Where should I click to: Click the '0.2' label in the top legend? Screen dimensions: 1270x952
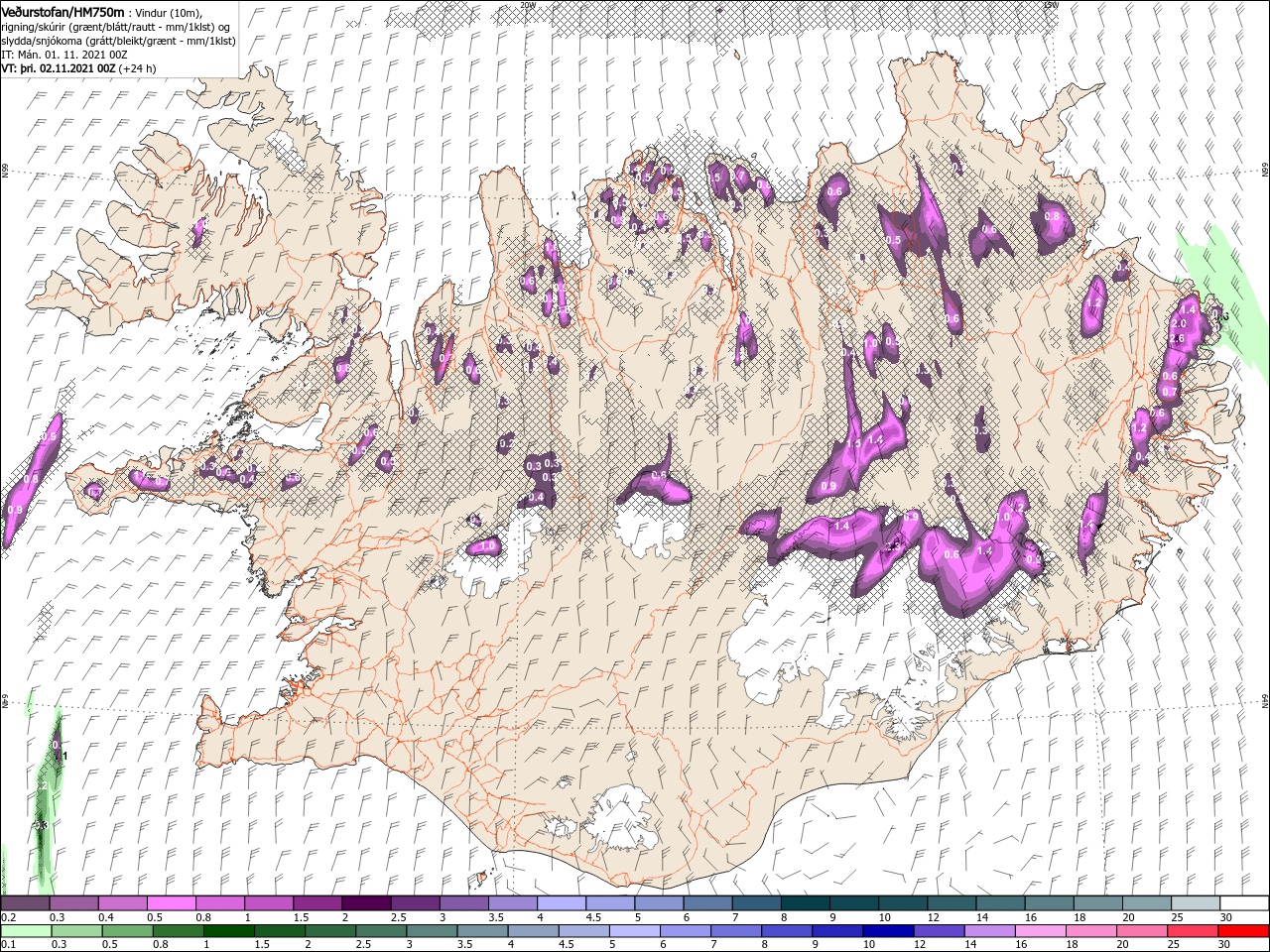pos(8,917)
